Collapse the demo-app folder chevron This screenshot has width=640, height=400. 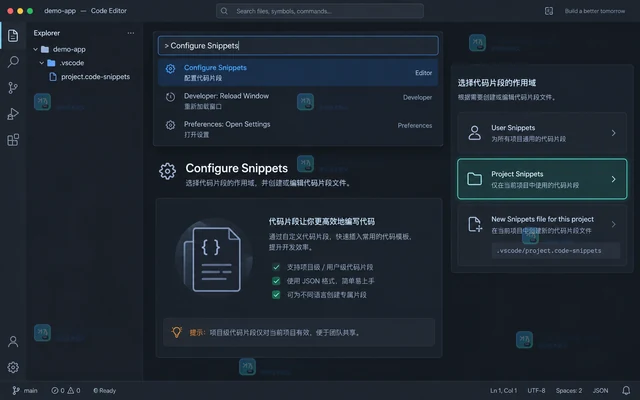point(36,49)
